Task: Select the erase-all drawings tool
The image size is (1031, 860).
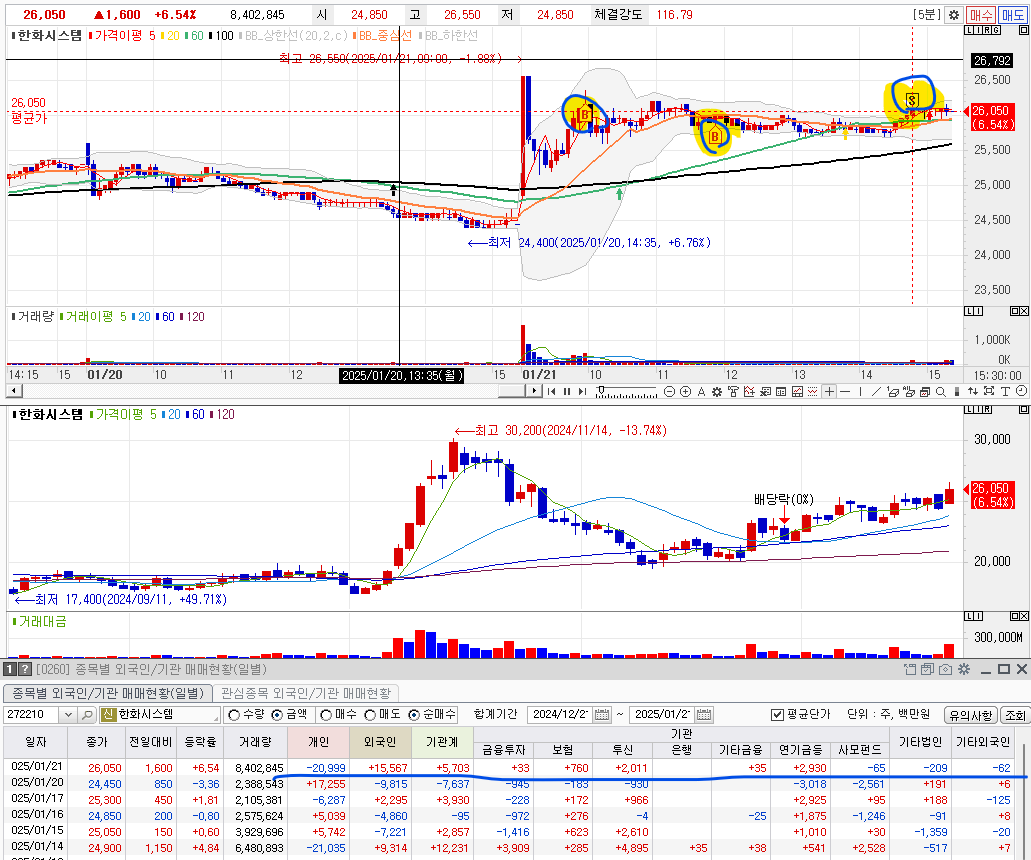Action: [x=909, y=392]
